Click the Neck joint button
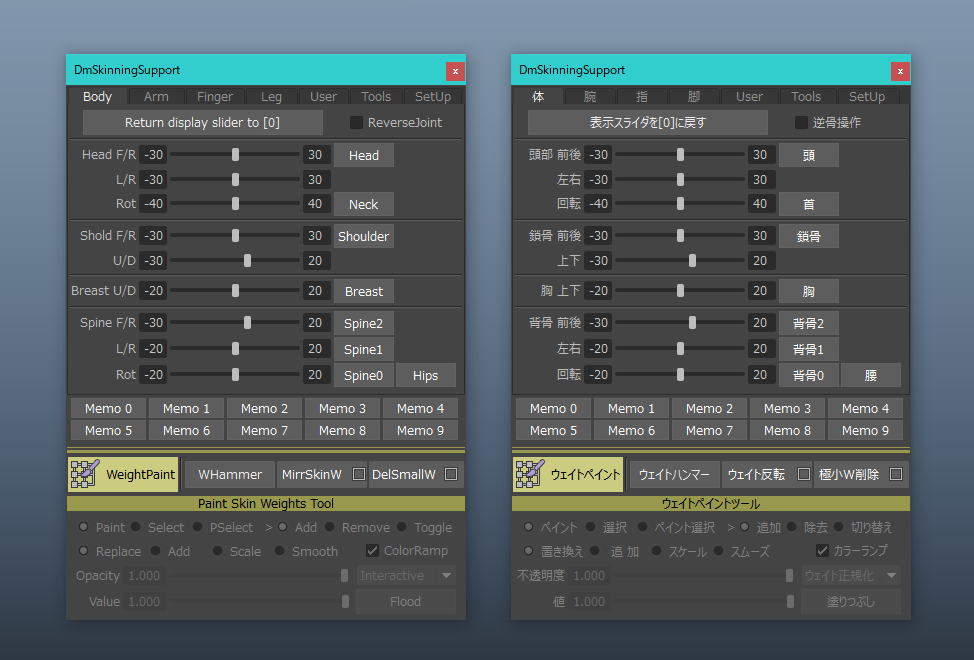 (x=363, y=204)
